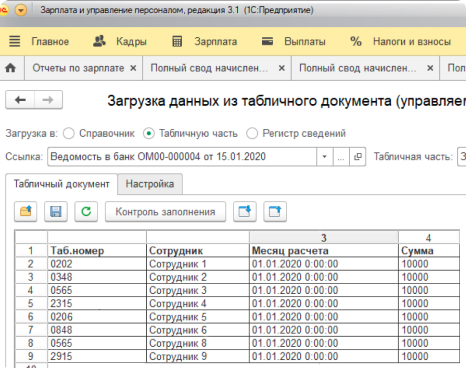The width and height of the screenshot is (466, 368).
Task: Click the Кадры people icon
Action: point(99,41)
